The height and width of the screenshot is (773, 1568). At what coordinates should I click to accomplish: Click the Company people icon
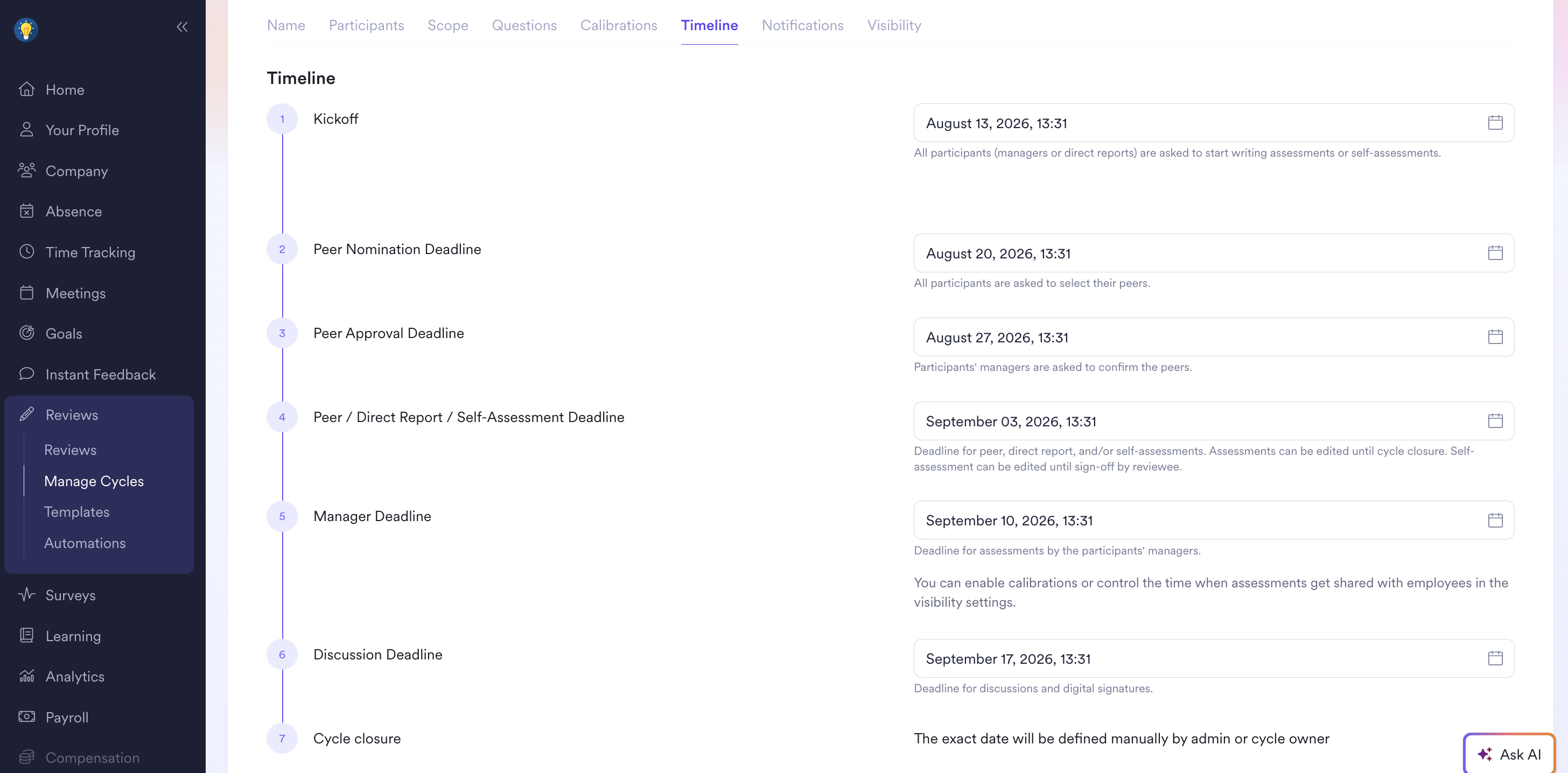point(27,171)
